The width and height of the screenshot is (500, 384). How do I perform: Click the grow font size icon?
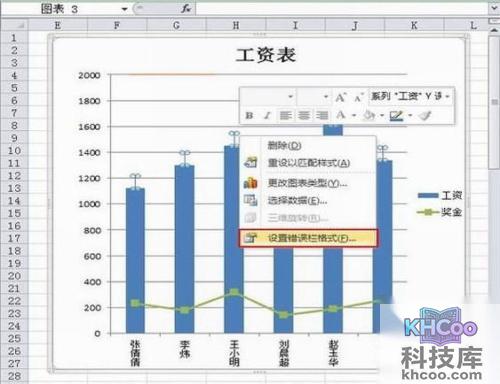click(341, 98)
